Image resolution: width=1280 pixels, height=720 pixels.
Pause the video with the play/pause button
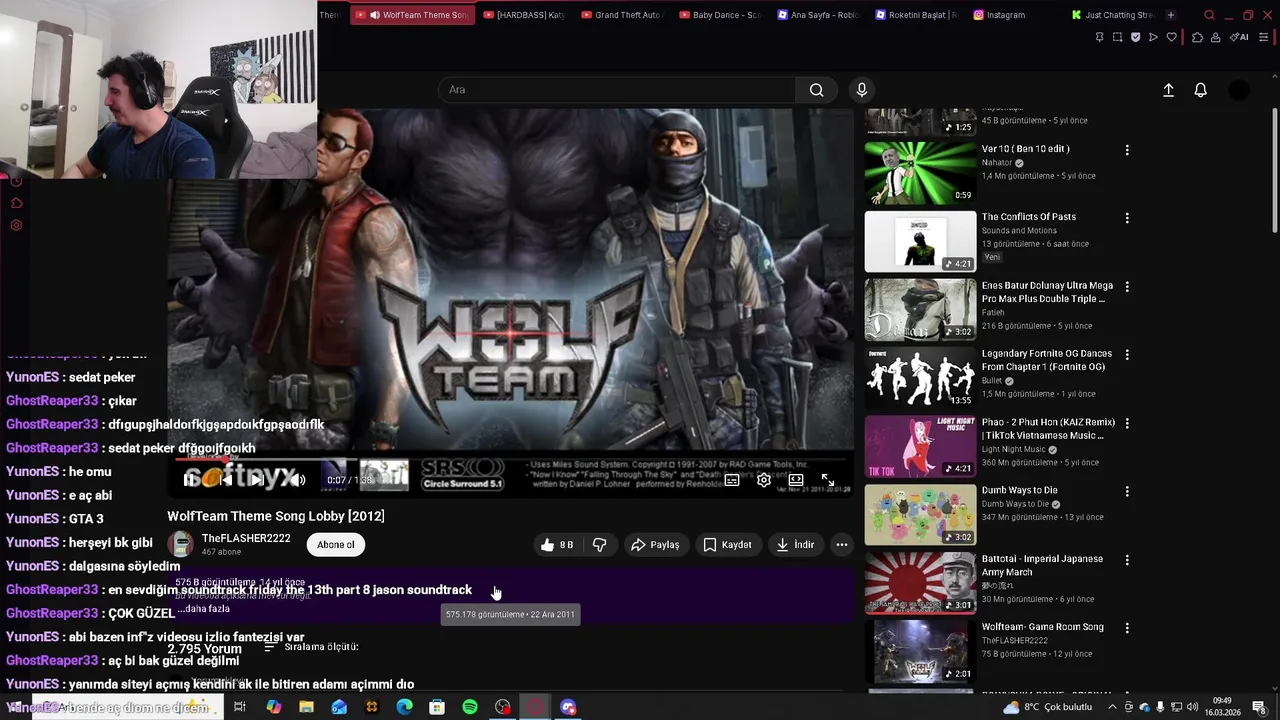pyautogui.click(x=190, y=480)
